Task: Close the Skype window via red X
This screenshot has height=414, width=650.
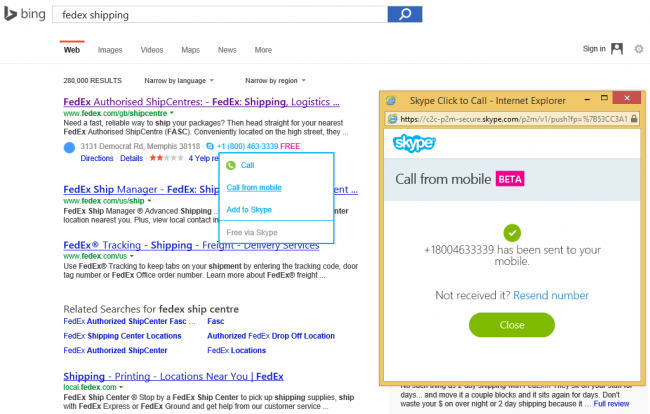Action: [627, 98]
